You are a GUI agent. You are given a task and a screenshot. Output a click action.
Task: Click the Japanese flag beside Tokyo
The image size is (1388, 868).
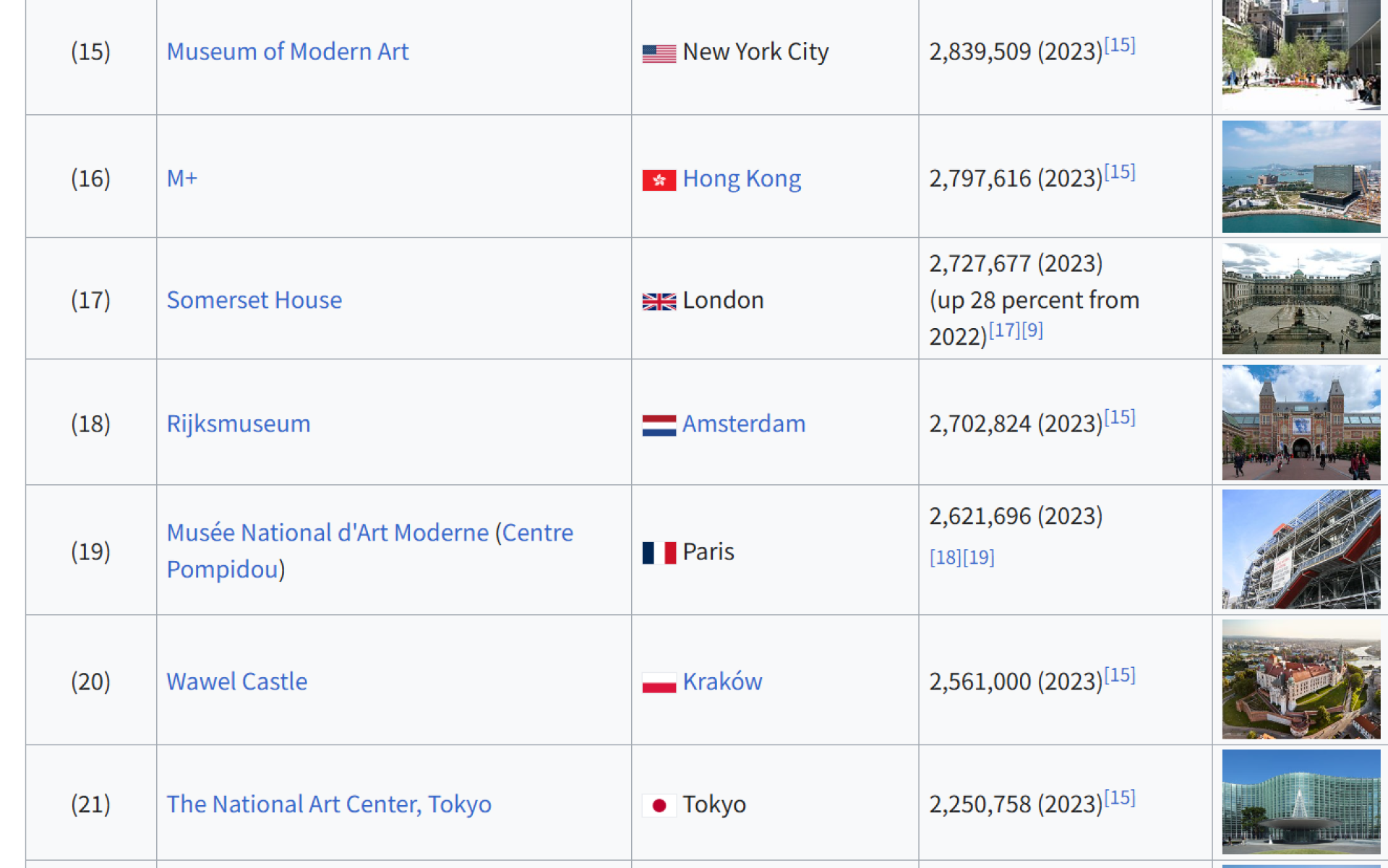coord(659,805)
